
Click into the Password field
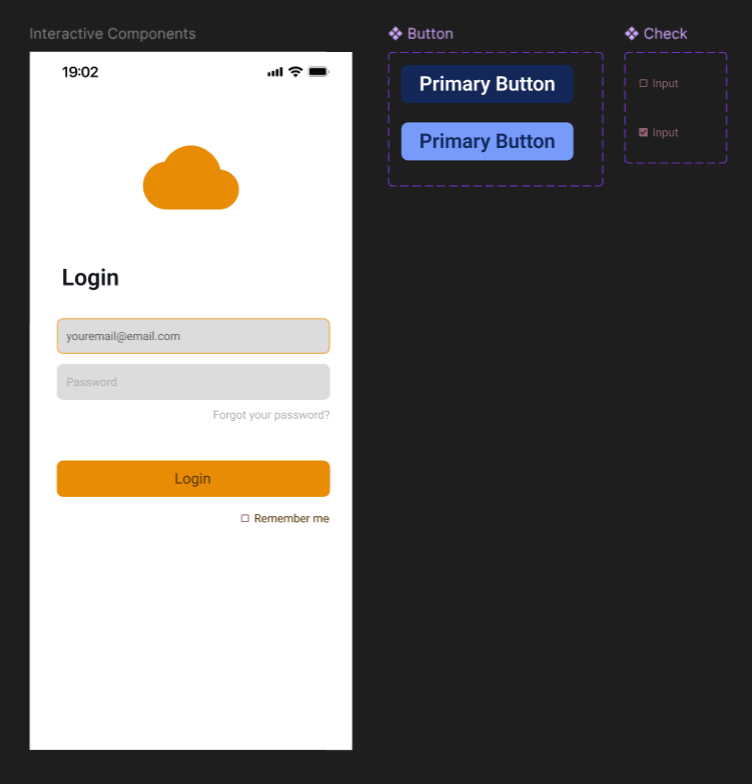[x=193, y=382]
